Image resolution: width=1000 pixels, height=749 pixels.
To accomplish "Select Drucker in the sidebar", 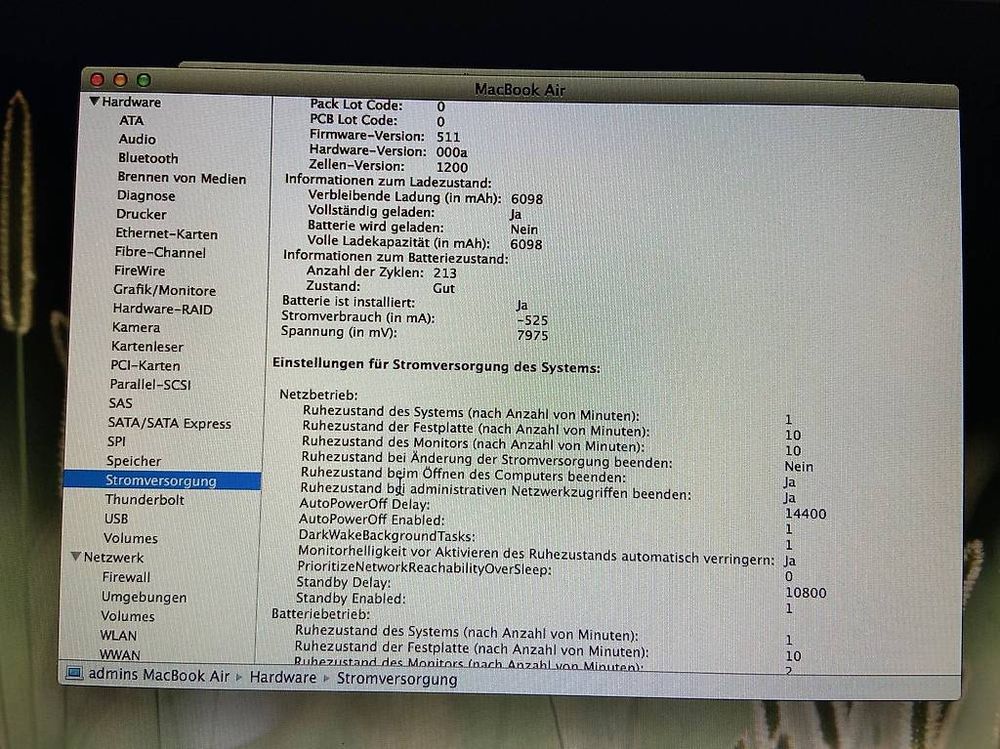I will tap(142, 214).
